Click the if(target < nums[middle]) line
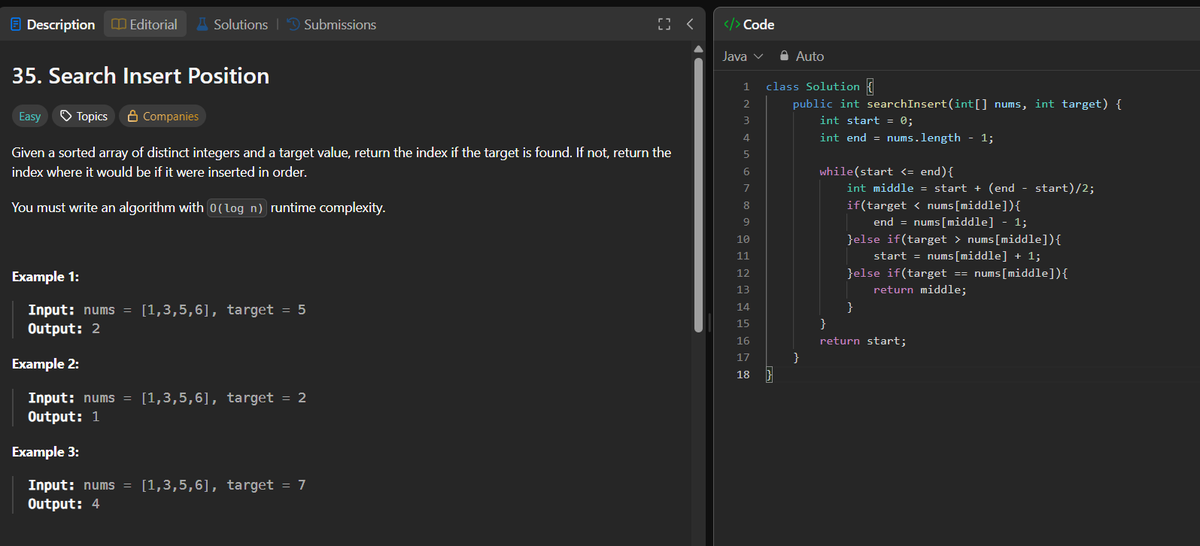Viewport: 1200px width, 546px height. [x=933, y=206]
